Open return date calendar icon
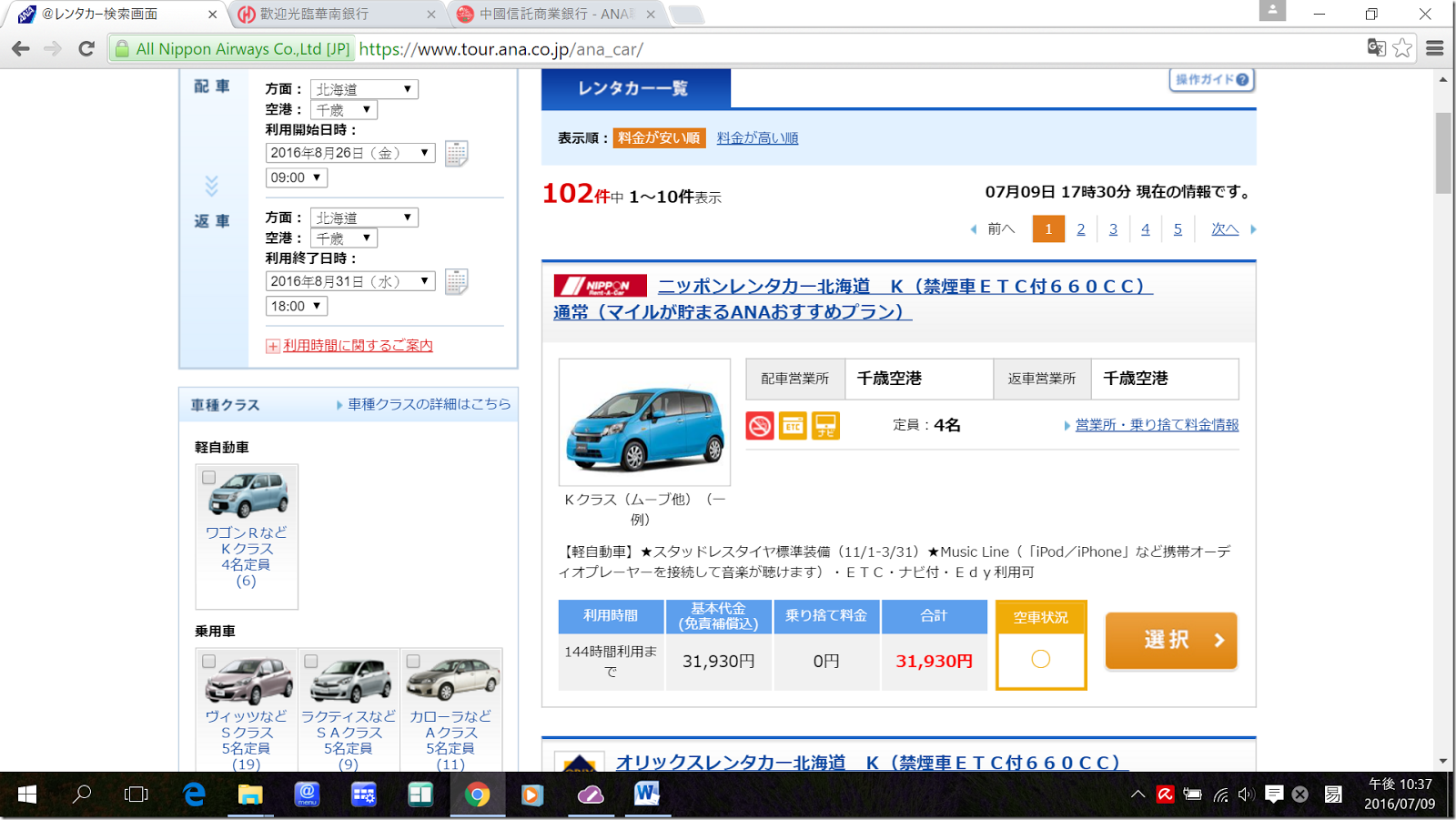This screenshot has width=1456, height=820. pos(457,281)
